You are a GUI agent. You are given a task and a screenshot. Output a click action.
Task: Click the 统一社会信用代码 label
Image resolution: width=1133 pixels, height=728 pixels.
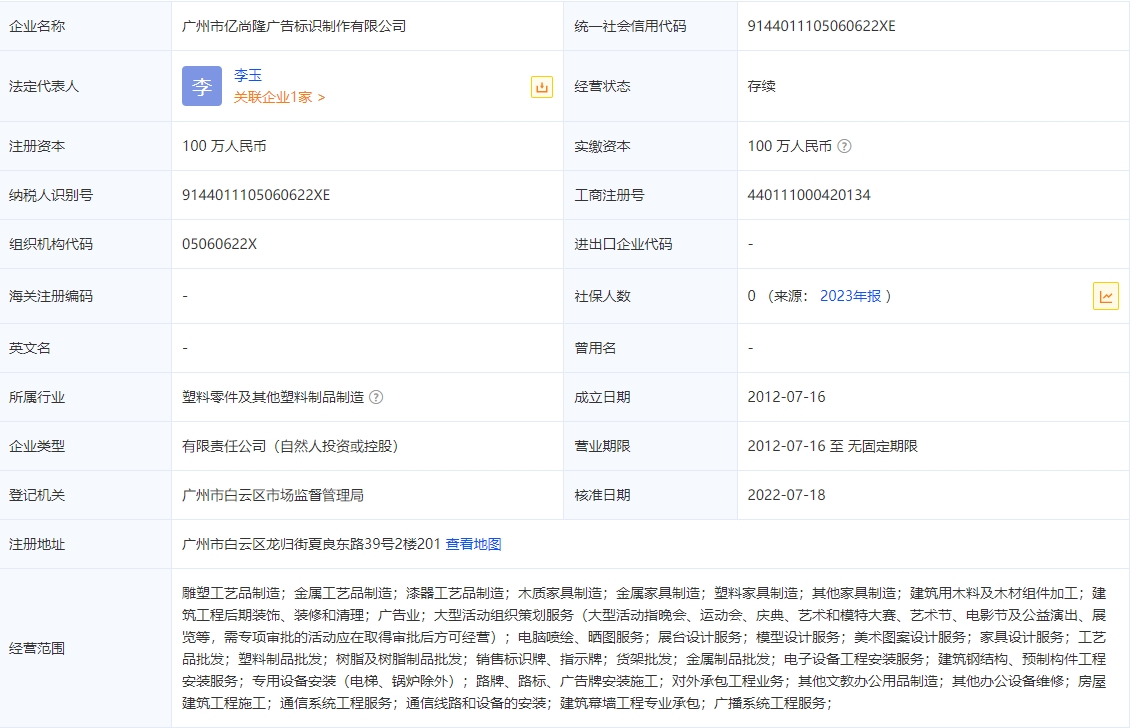pos(630,26)
